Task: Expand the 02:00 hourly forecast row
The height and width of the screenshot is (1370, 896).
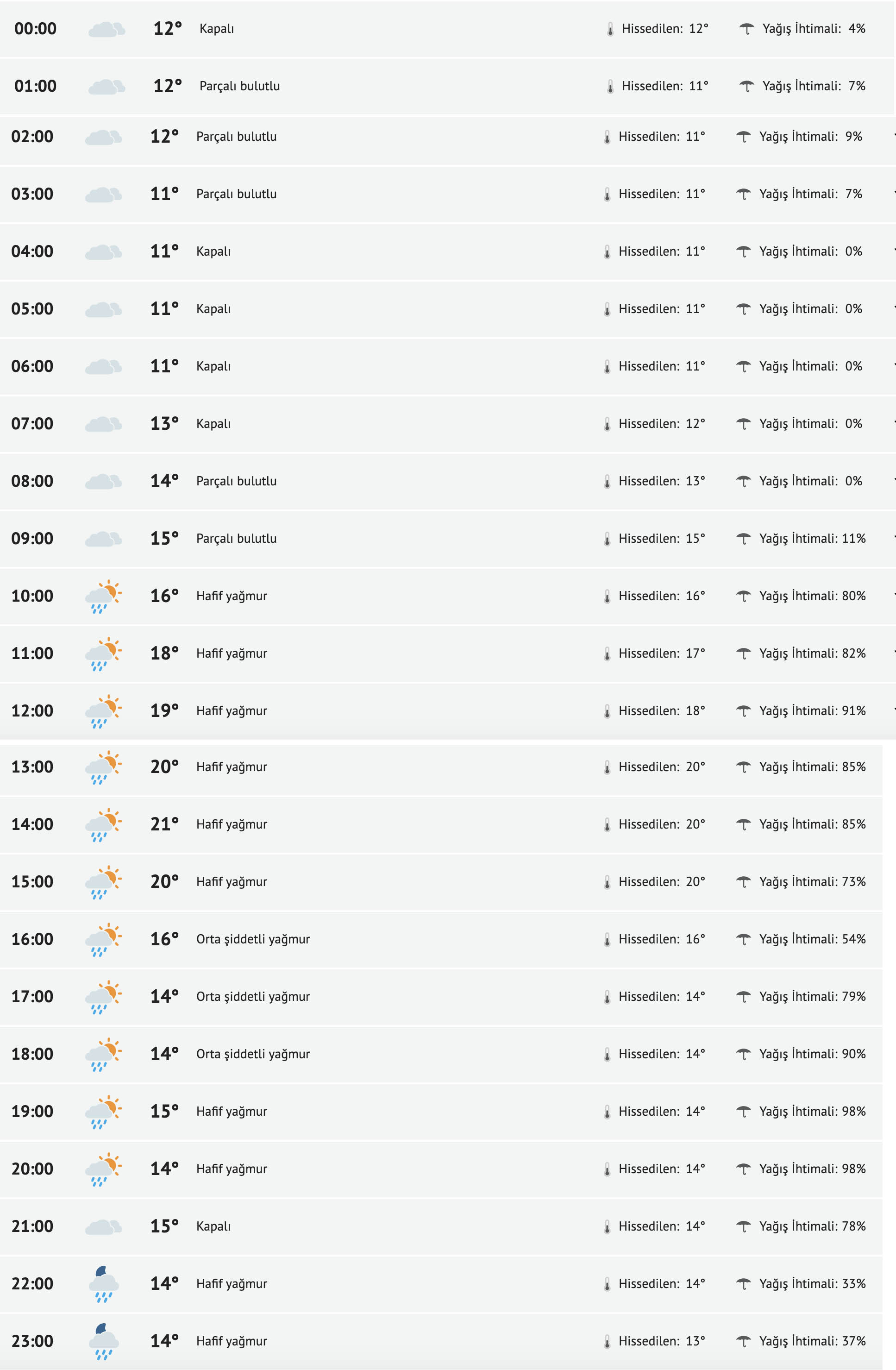Action: (894, 137)
